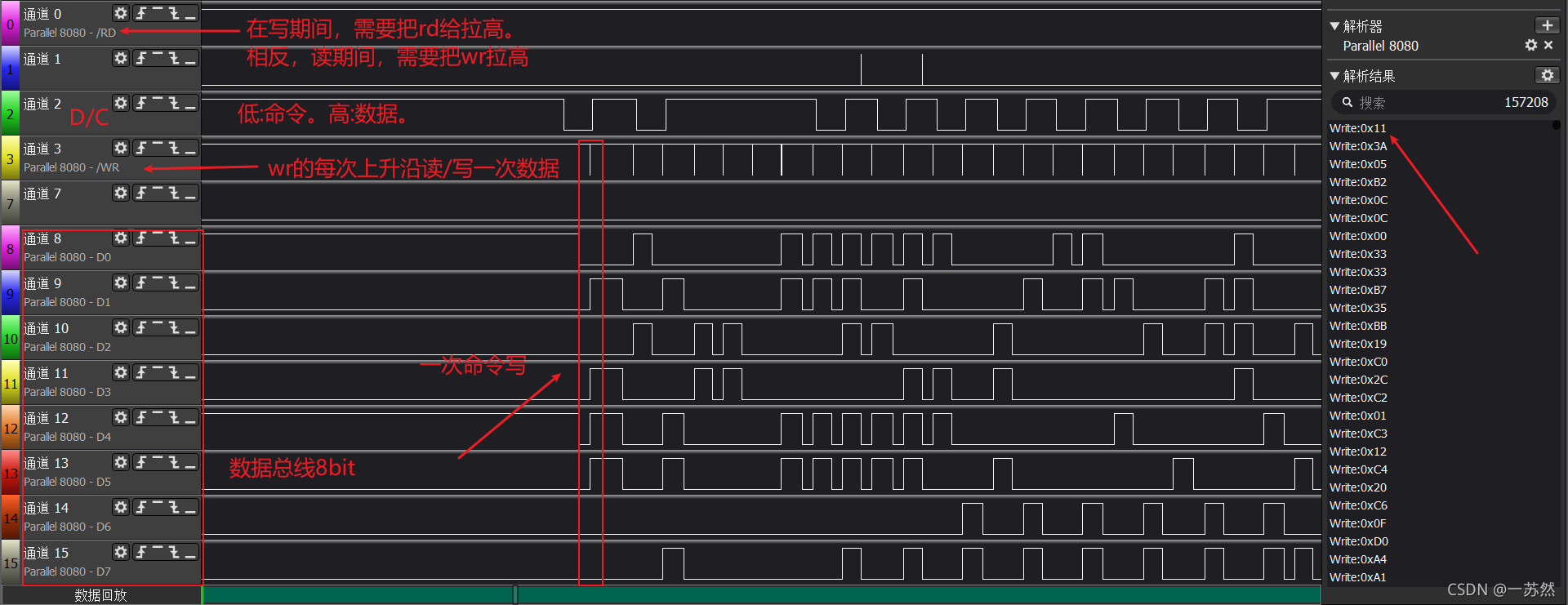Set rising edge trigger on channel 13
The image size is (1568, 605).
pos(141,462)
